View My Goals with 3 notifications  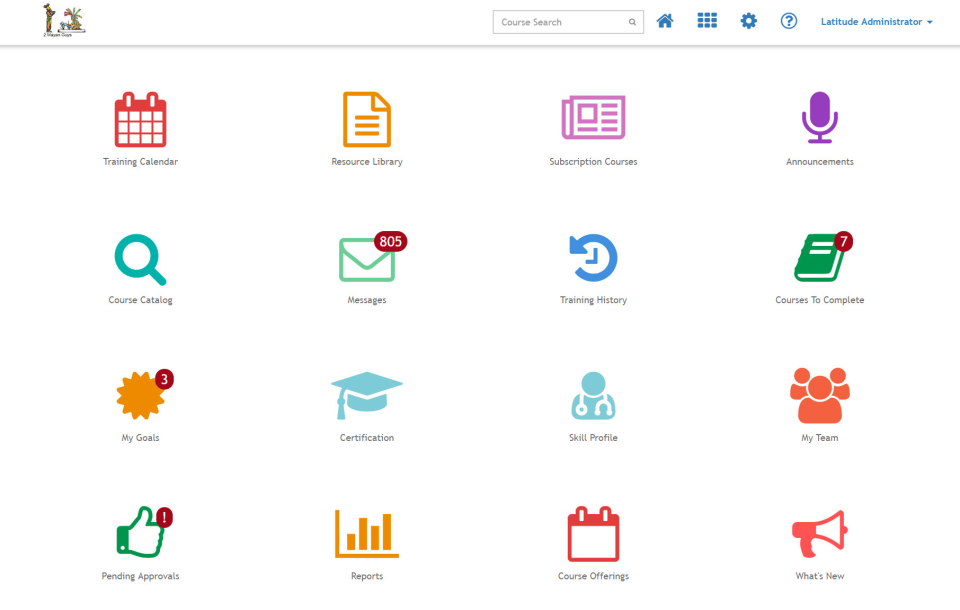point(140,396)
